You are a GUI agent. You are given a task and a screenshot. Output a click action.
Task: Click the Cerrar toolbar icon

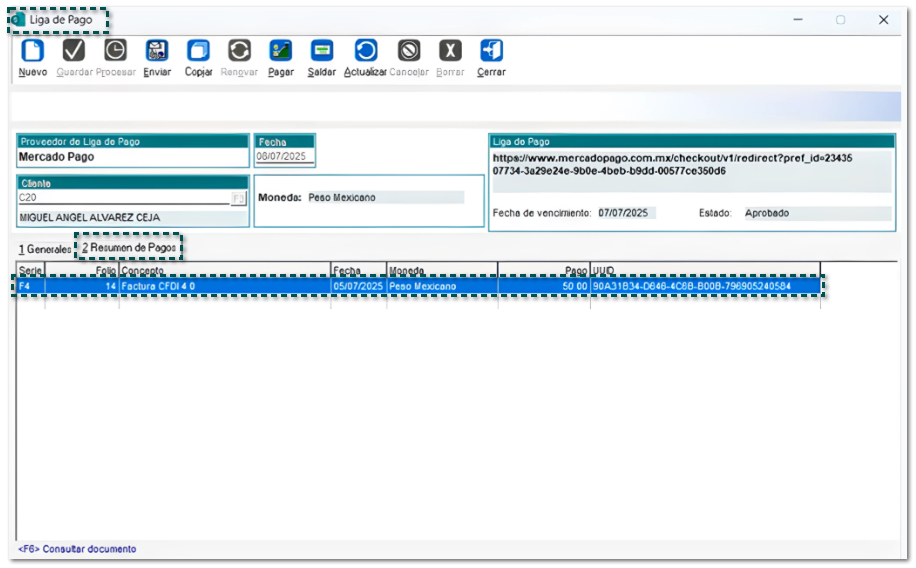click(x=490, y=51)
